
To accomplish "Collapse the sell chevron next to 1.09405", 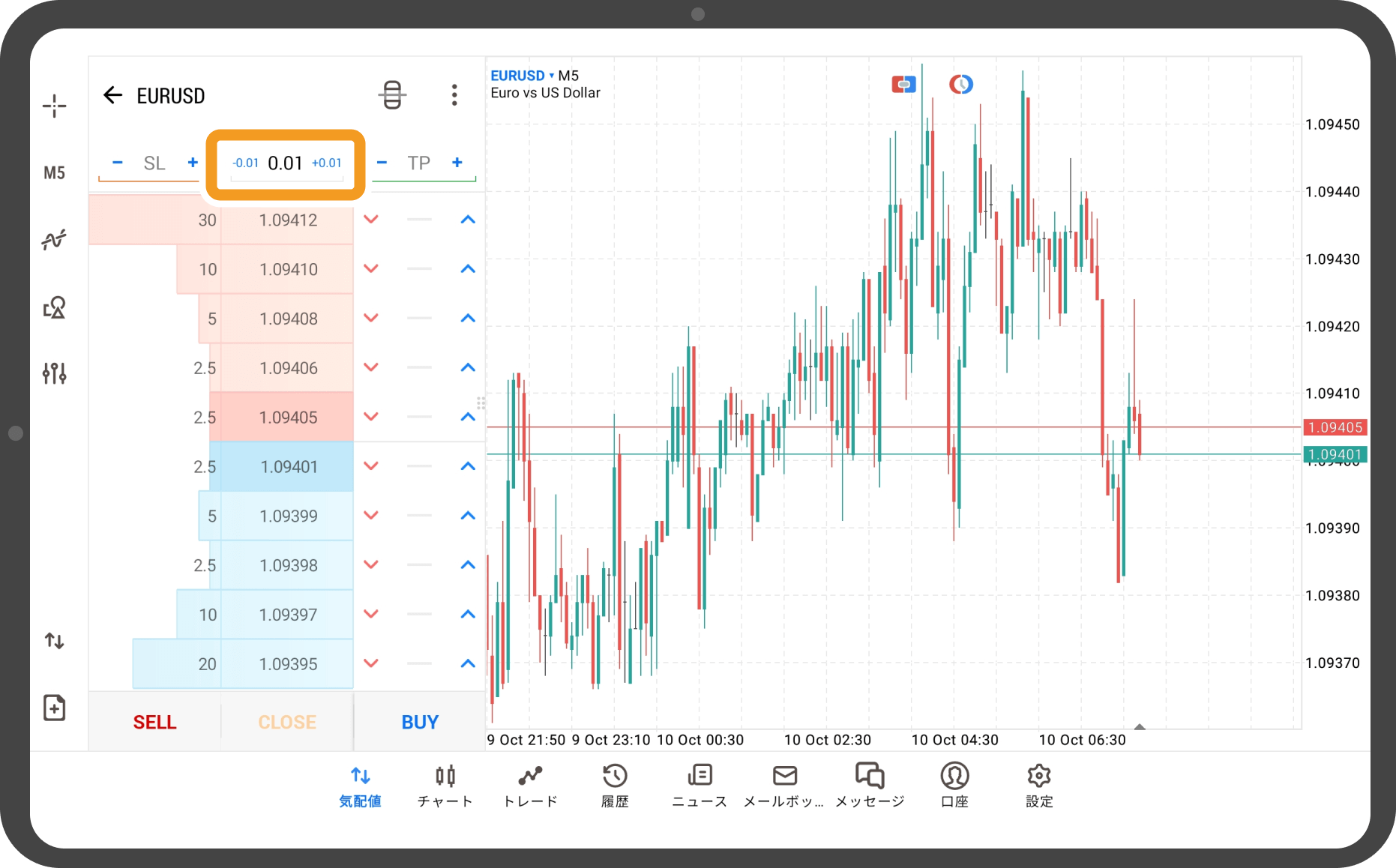I will [x=371, y=417].
